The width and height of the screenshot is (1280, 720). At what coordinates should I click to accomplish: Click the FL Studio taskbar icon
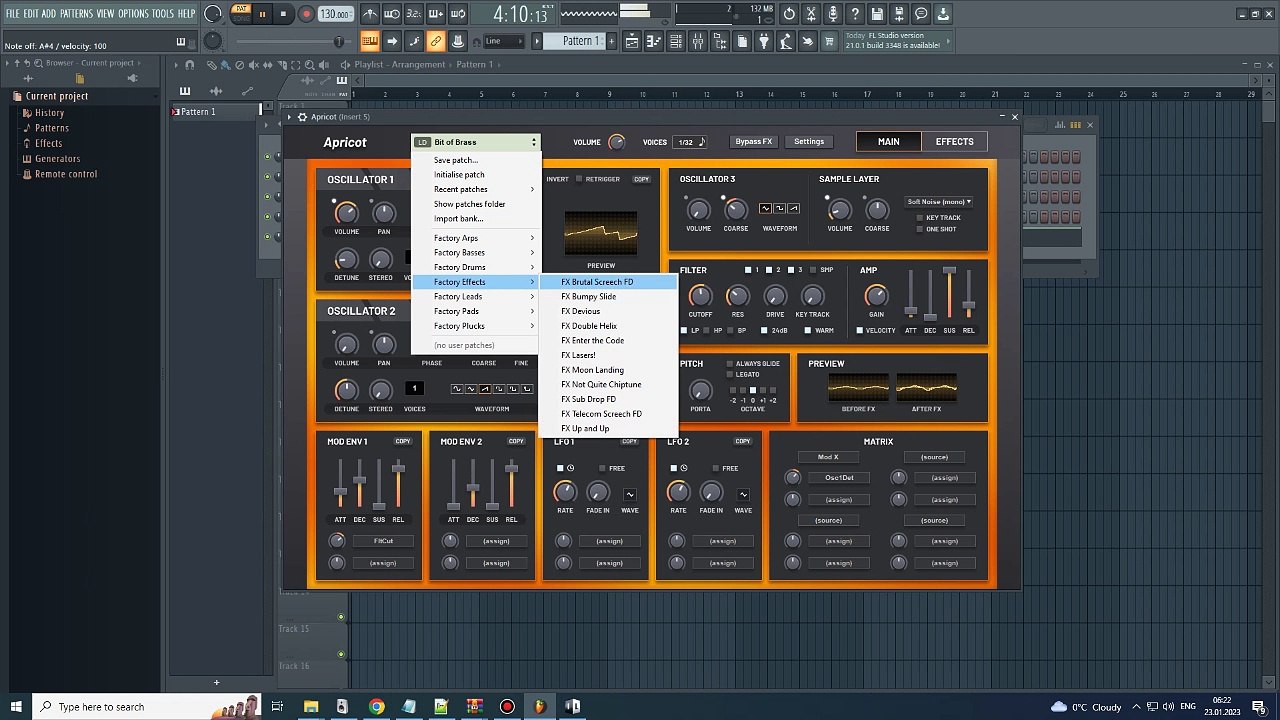tap(540, 707)
